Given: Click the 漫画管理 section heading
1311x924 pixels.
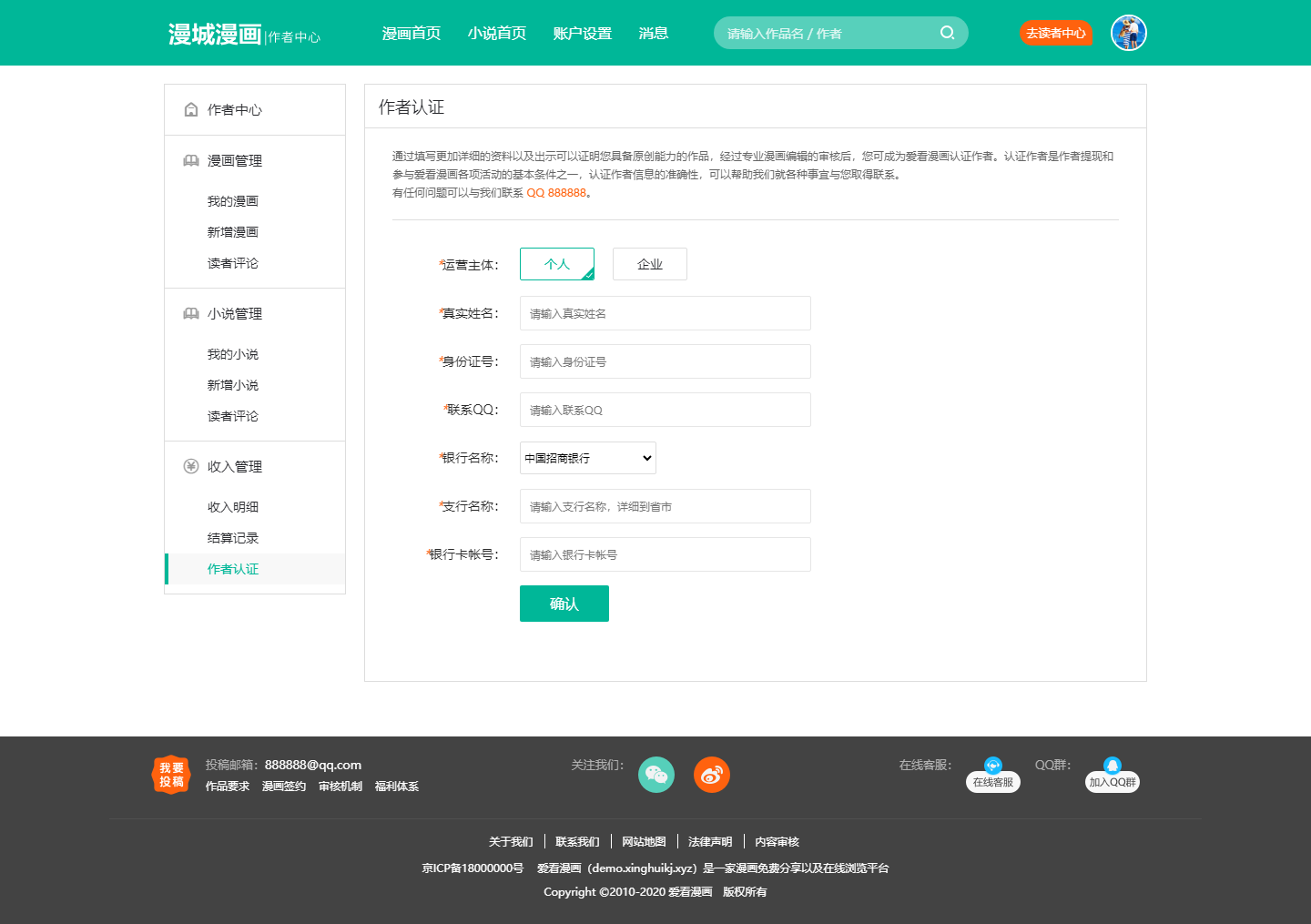Looking at the screenshot, I should 235,161.
